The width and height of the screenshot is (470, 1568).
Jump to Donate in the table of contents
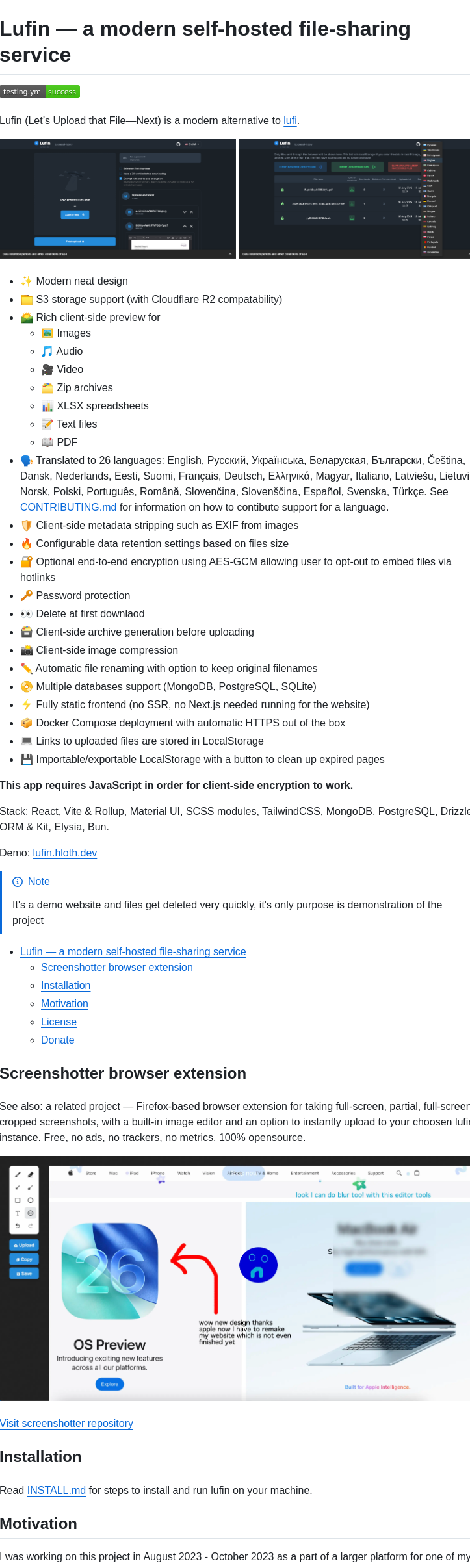[x=57, y=1040]
